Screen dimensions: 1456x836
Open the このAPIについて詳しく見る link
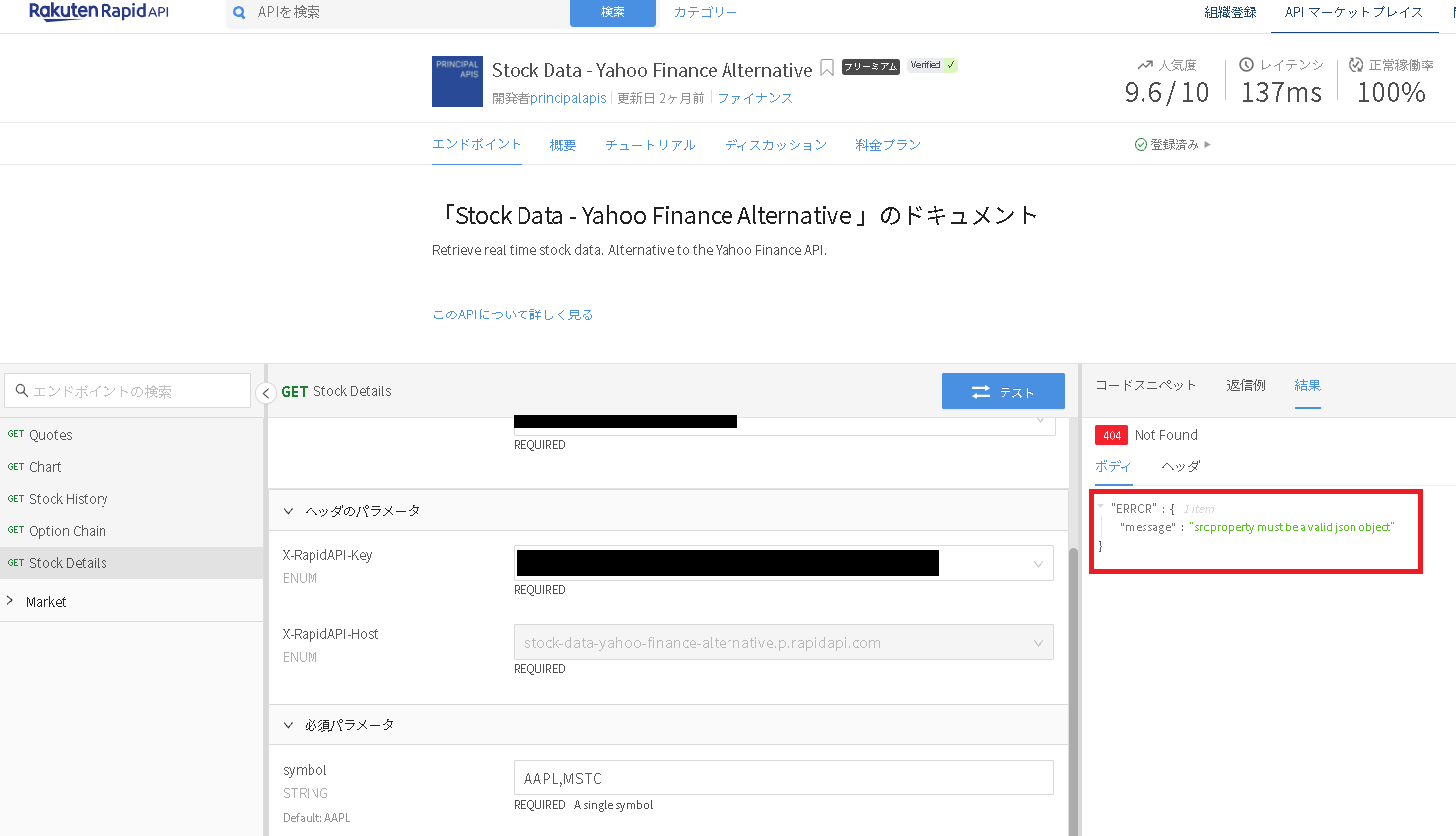pyautogui.click(x=513, y=314)
